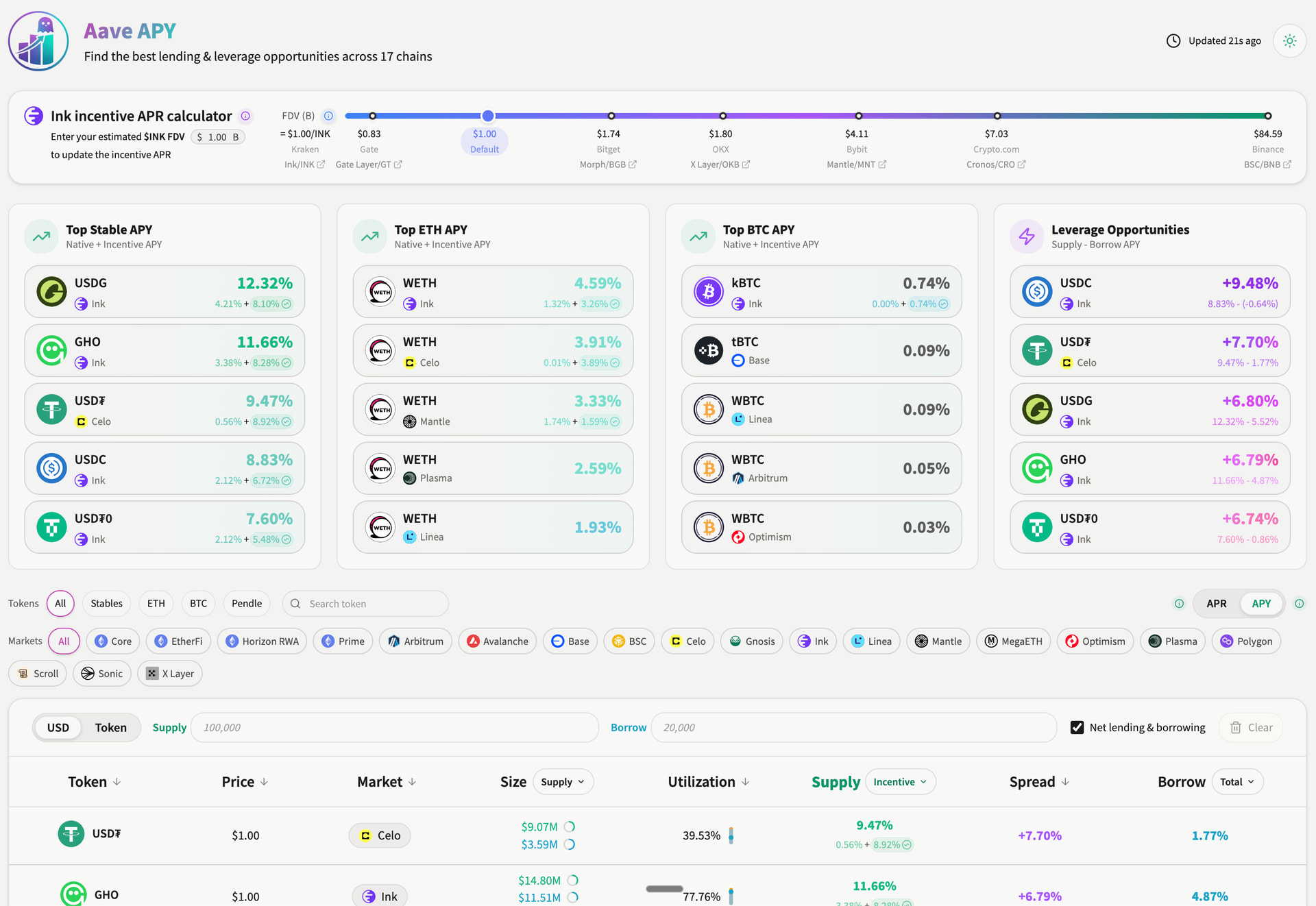Image resolution: width=1316 pixels, height=906 pixels.
Task: Open the X Layer/OKB link
Action: coord(720,164)
